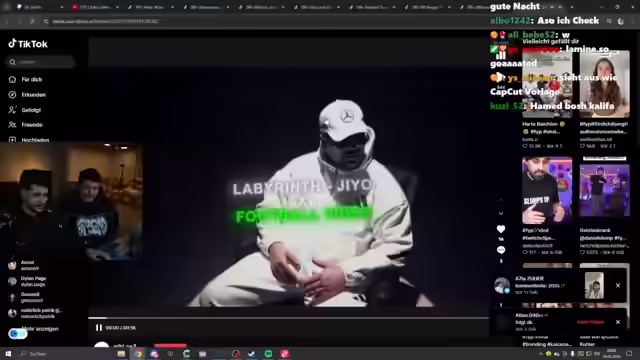Go to previous video with up chevron
Viewport: 640px width, 360px height.
coord(501,200)
